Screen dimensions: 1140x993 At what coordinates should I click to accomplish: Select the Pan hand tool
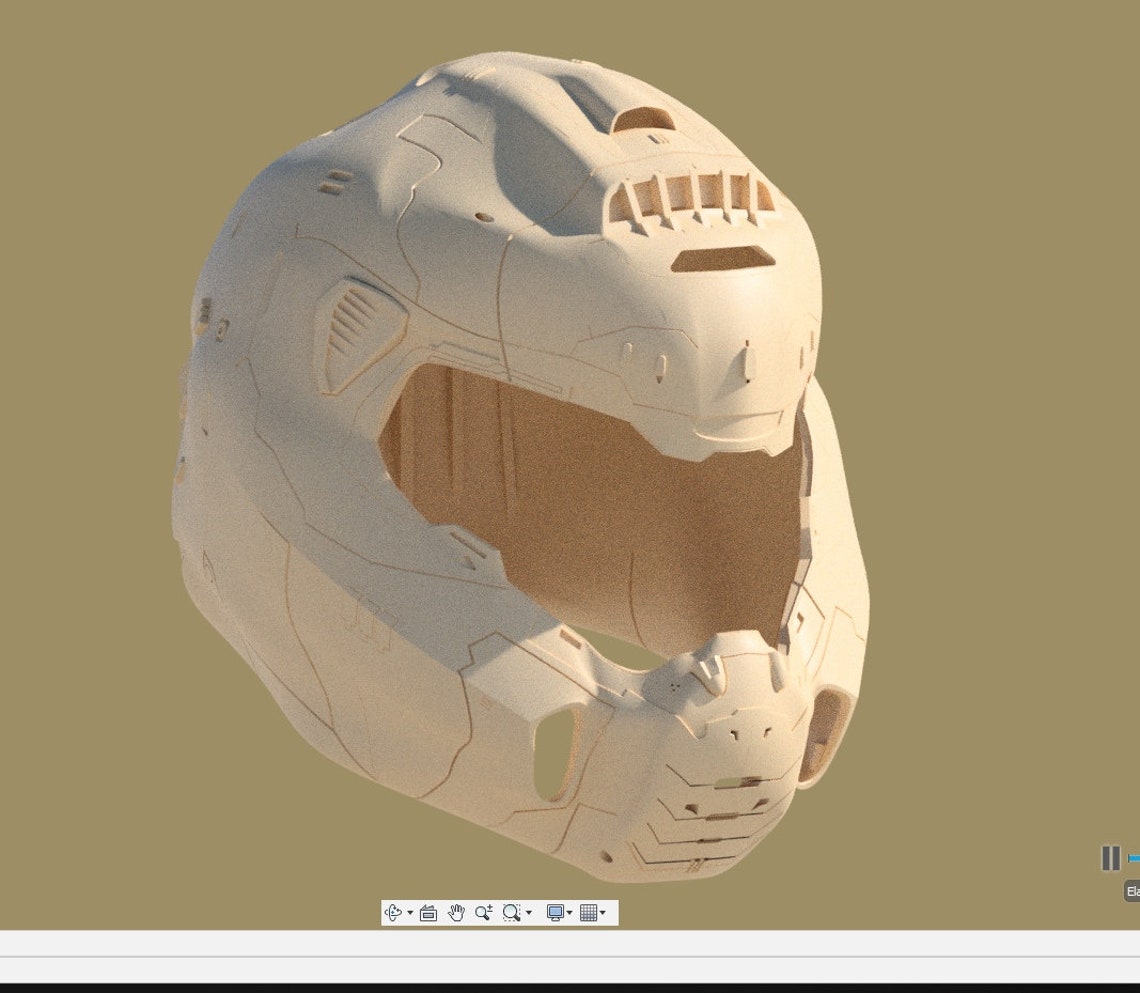pyautogui.click(x=456, y=912)
